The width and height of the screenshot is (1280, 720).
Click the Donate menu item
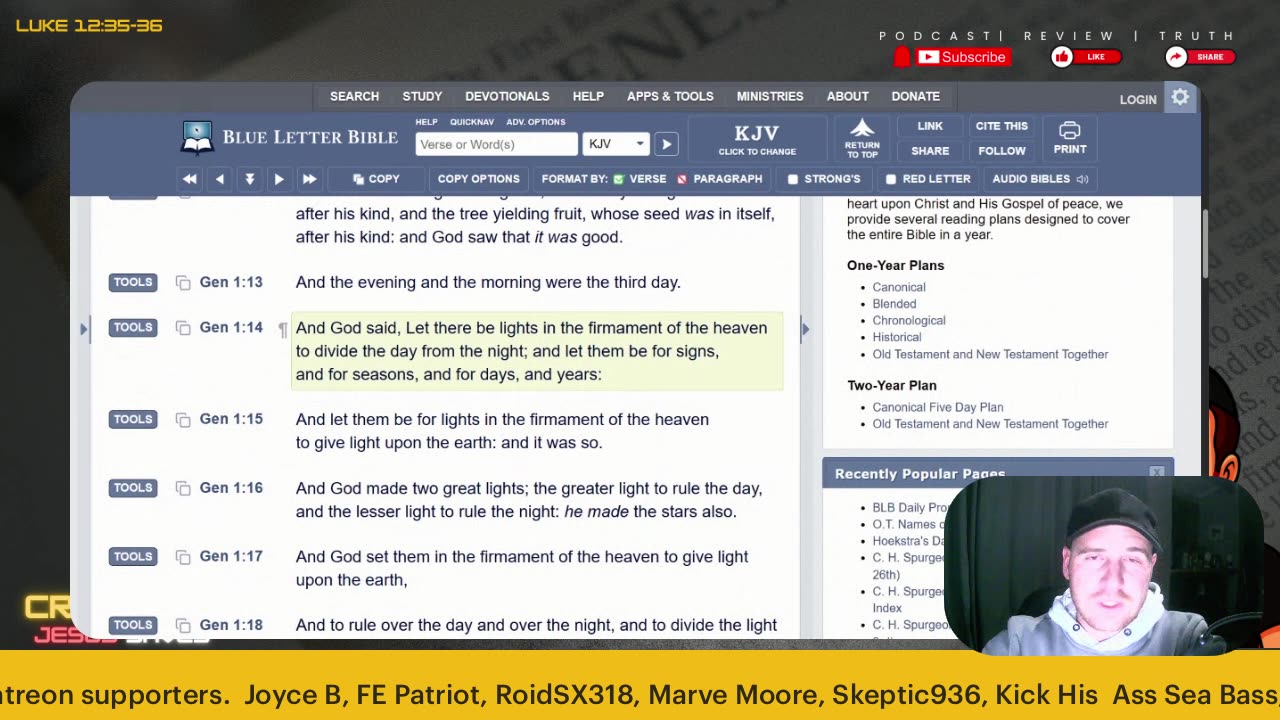[x=915, y=96]
